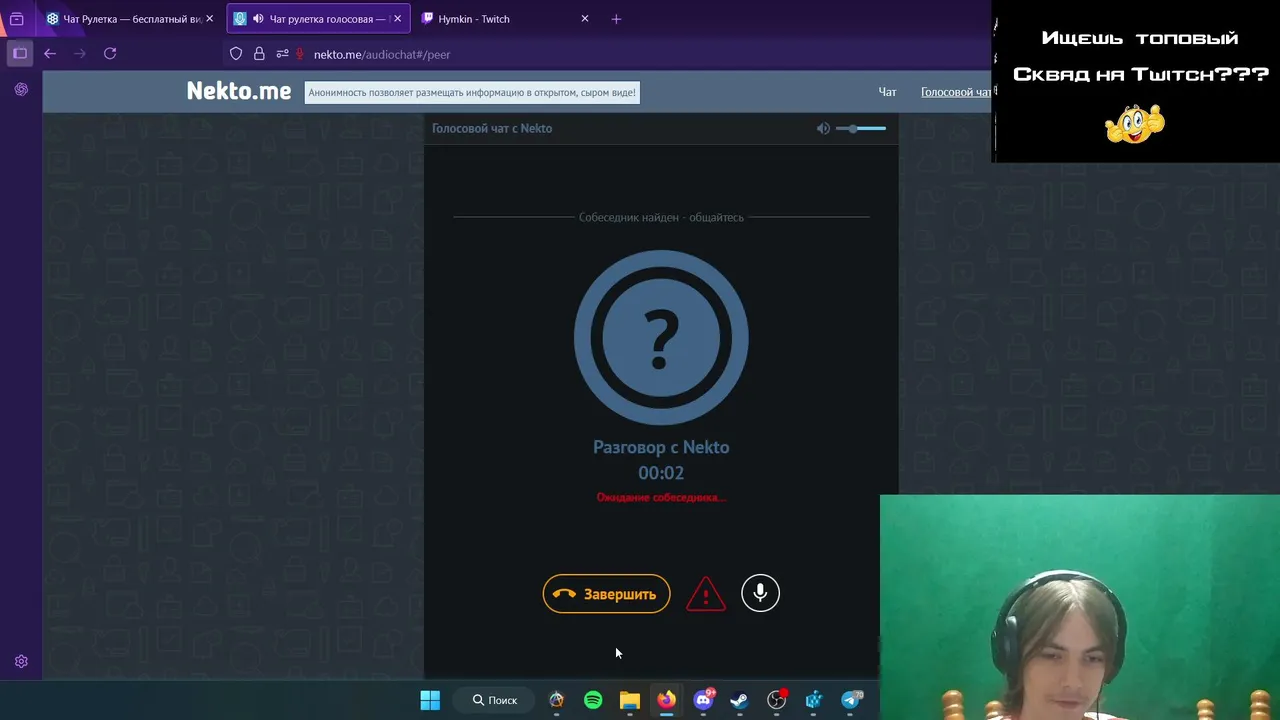1280x720 pixels.
Task: Click the red warning report triangle icon
Action: coord(706,594)
